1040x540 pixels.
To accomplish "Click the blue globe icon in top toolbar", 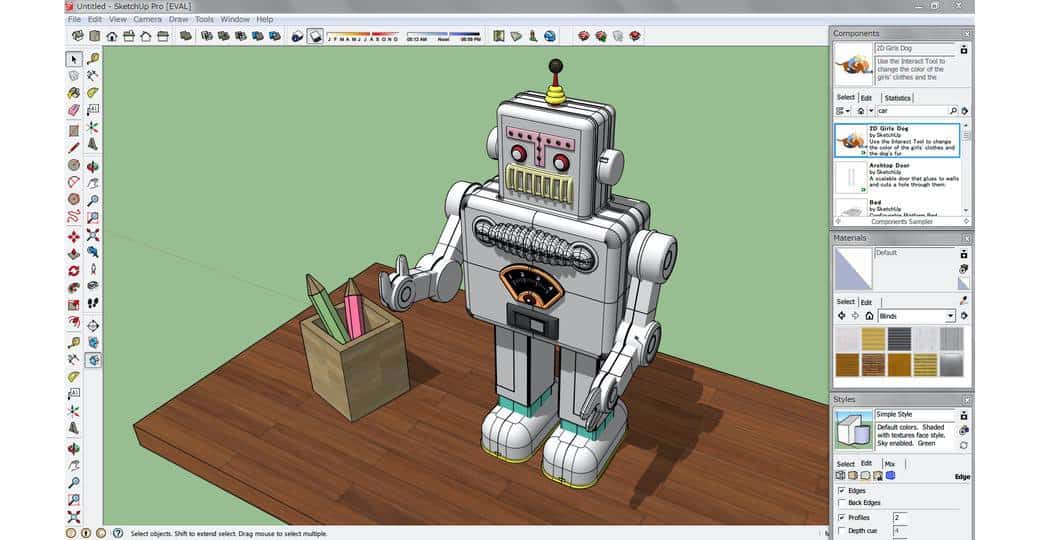I will [x=550, y=36].
